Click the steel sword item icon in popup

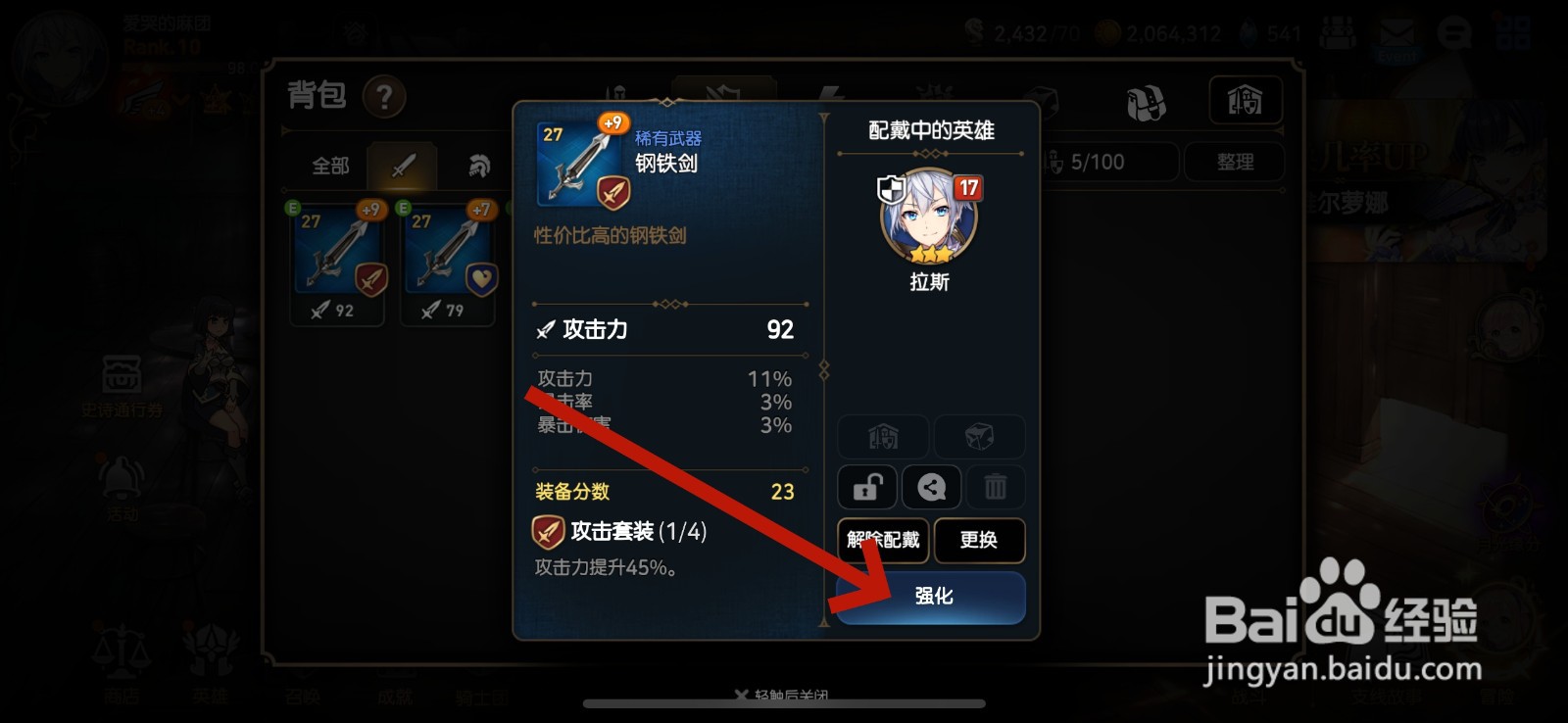(582, 164)
